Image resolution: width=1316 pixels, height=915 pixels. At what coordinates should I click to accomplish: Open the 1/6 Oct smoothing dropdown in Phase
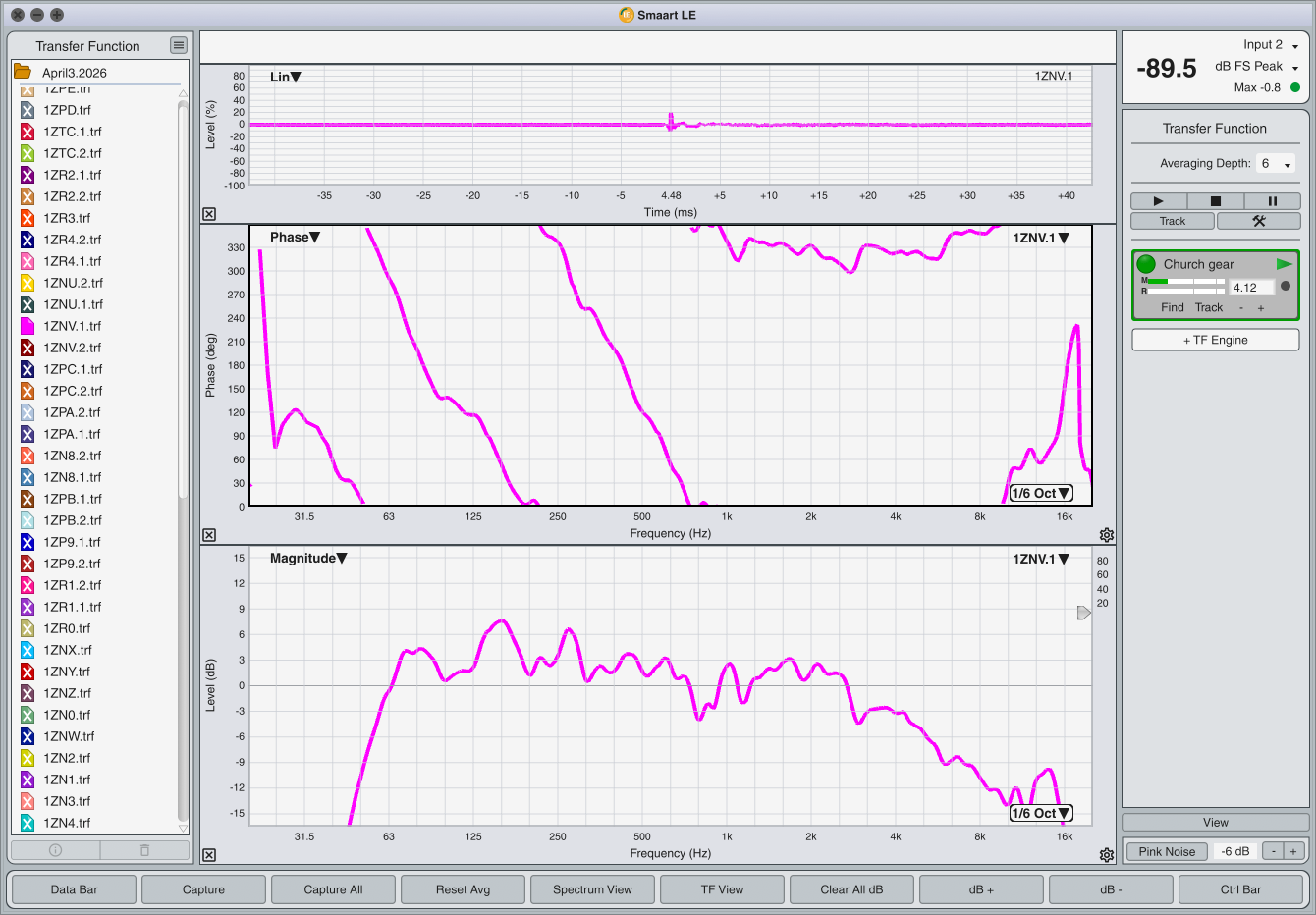1041,493
